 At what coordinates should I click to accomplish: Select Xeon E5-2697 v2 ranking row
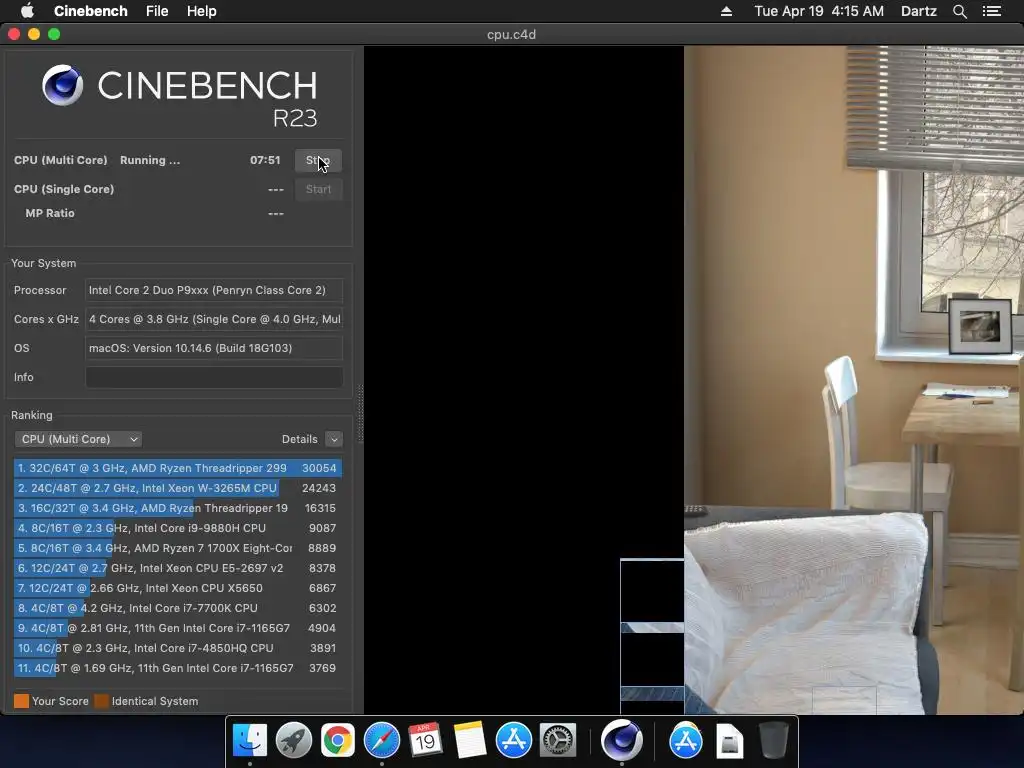pos(177,568)
